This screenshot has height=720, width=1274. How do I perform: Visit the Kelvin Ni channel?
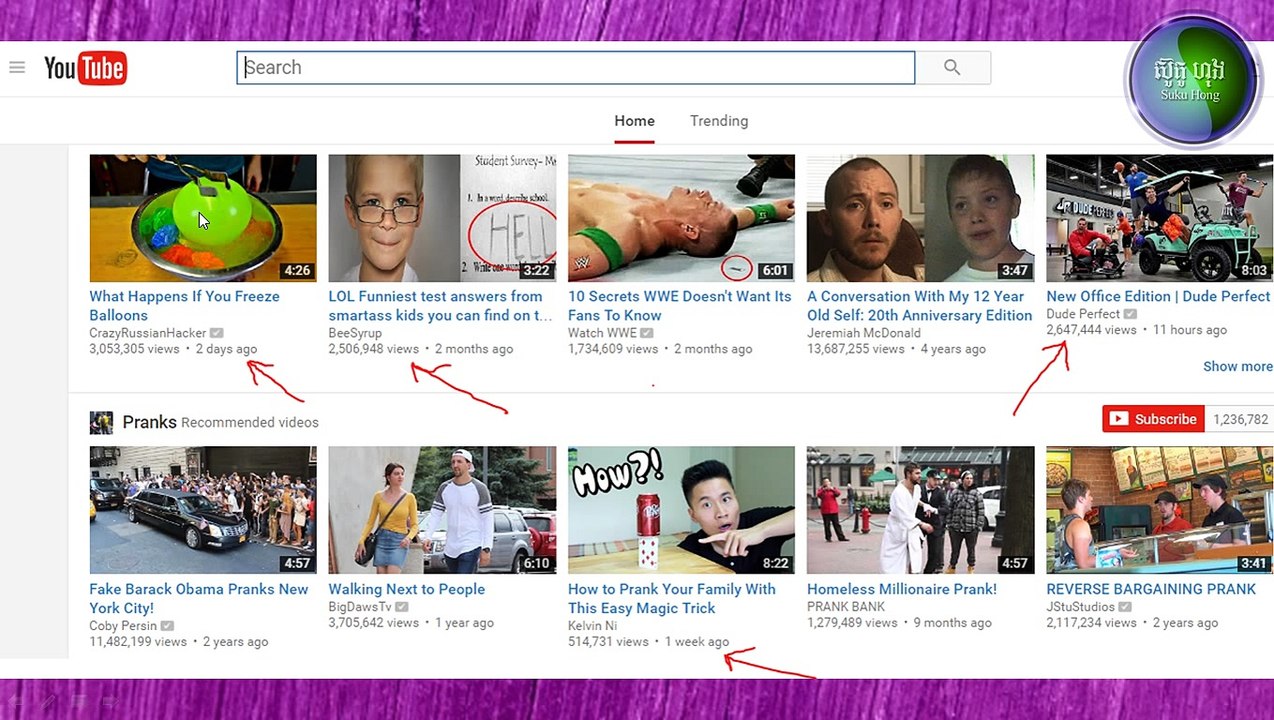[592, 626]
